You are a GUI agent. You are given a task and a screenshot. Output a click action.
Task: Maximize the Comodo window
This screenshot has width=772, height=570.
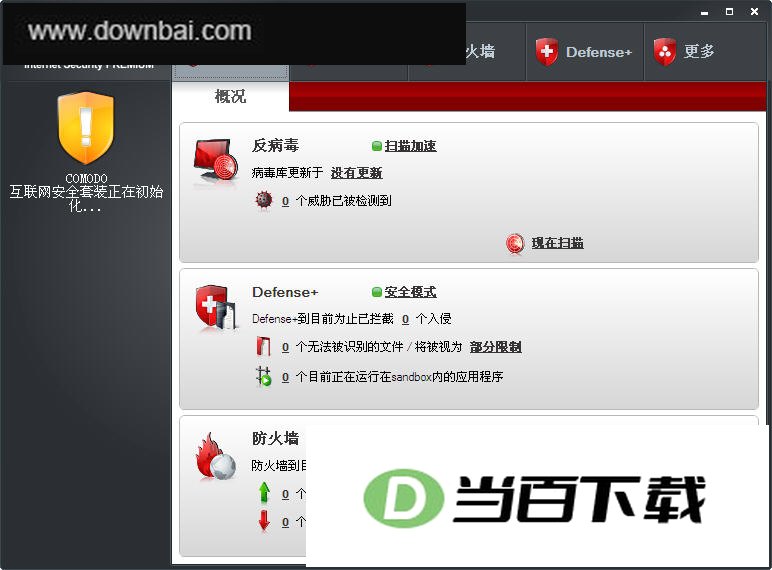[x=730, y=11]
